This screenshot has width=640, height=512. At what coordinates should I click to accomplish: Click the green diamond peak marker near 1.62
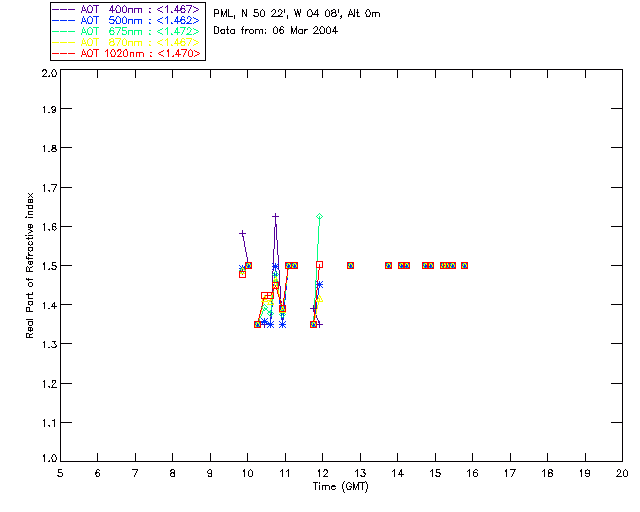tap(320, 216)
